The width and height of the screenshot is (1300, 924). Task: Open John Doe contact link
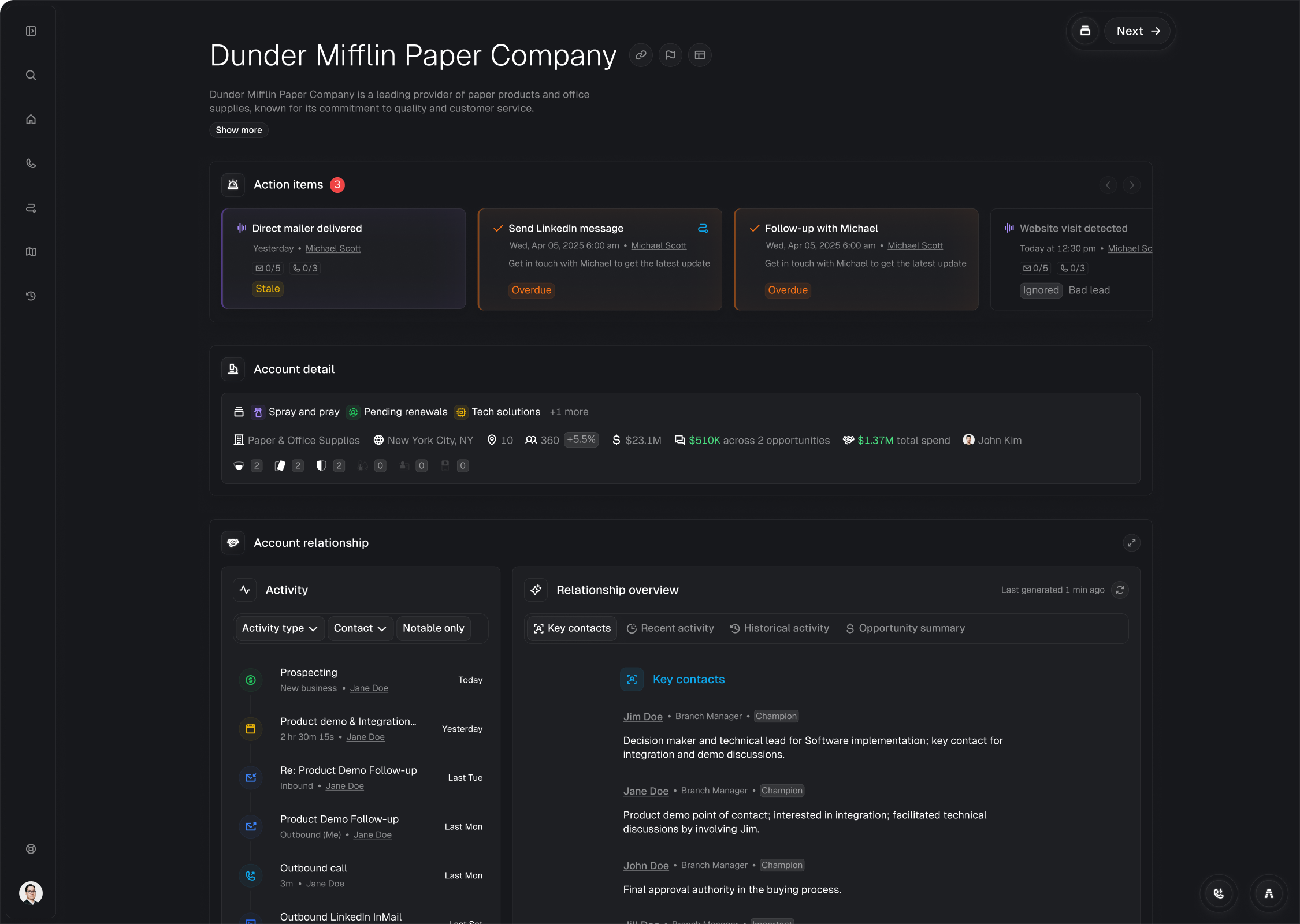(x=645, y=866)
